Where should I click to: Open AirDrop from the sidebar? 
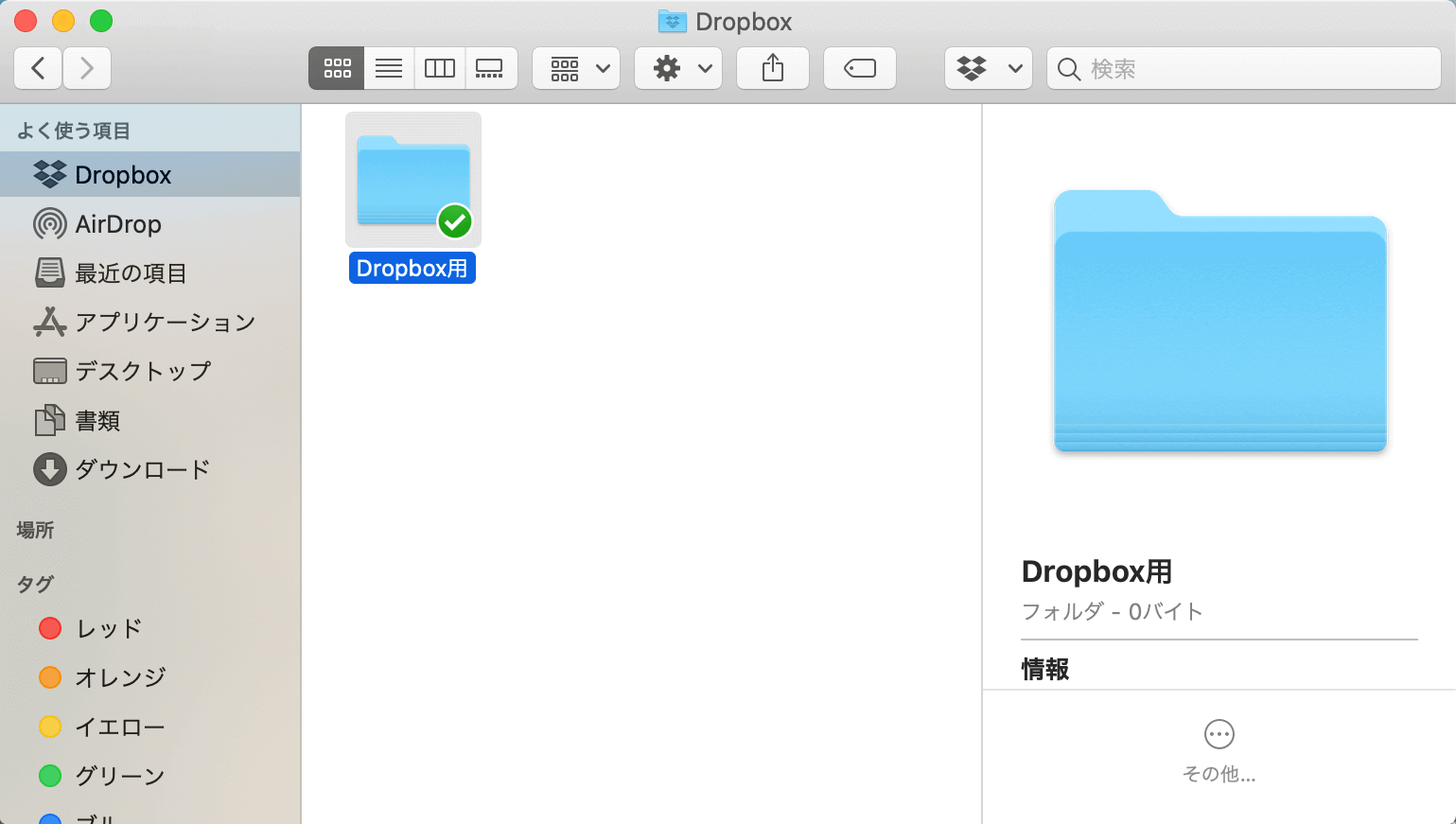click(150, 224)
